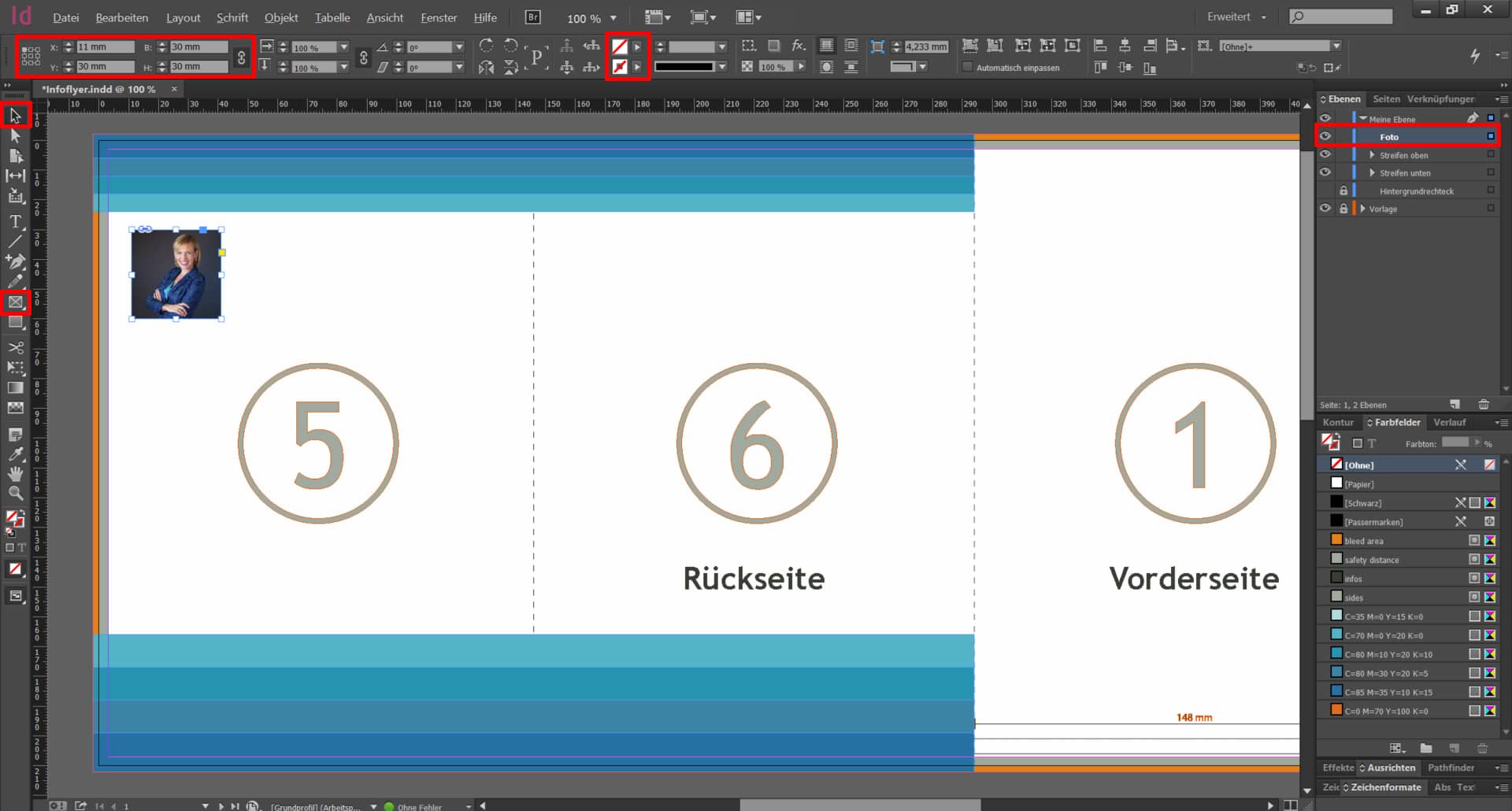This screenshot has width=1512, height=811.
Task: Select the Hand tool
Action: coord(15,474)
